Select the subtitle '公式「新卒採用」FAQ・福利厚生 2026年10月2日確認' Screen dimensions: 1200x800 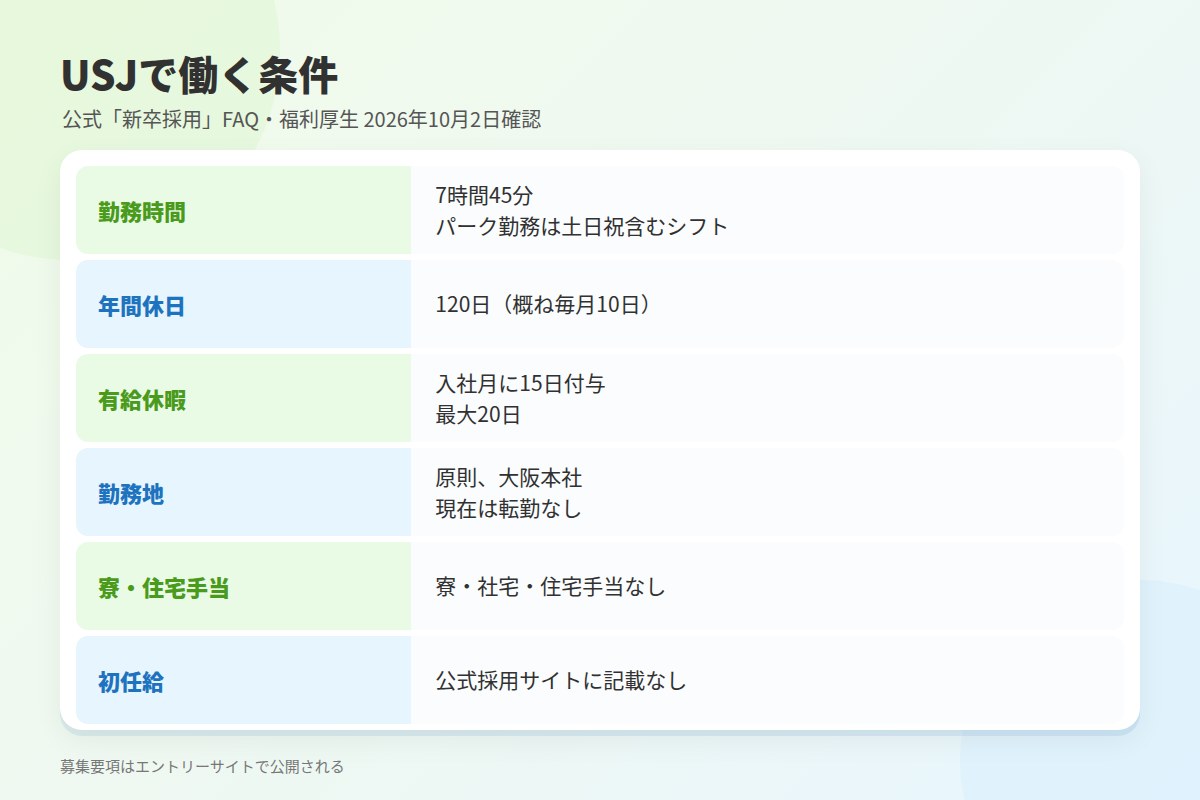301,120
